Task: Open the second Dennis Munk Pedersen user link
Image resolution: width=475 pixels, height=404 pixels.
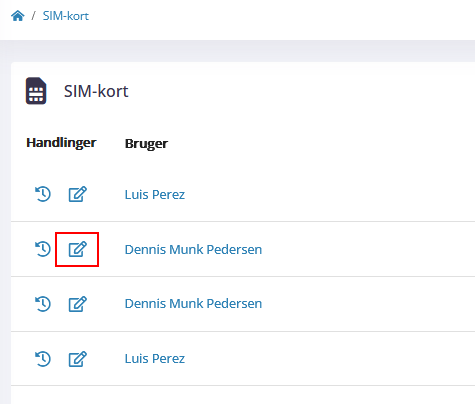Action: (193, 303)
